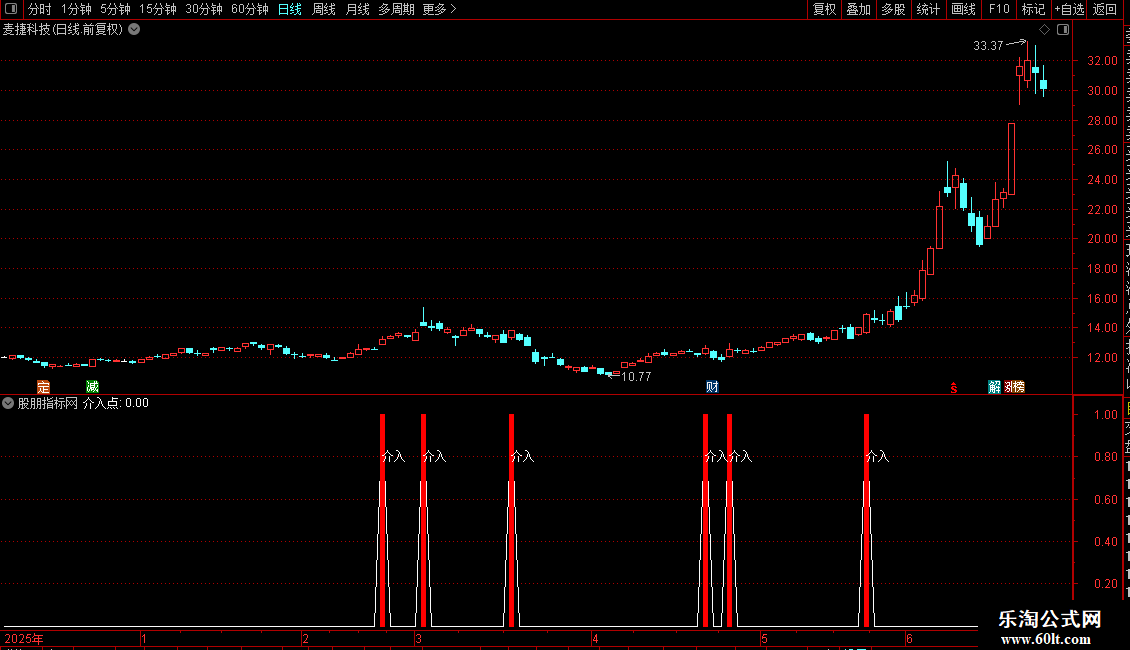
Task: Click the first 介入 signal bar in the indicator
Action: (x=383, y=520)
